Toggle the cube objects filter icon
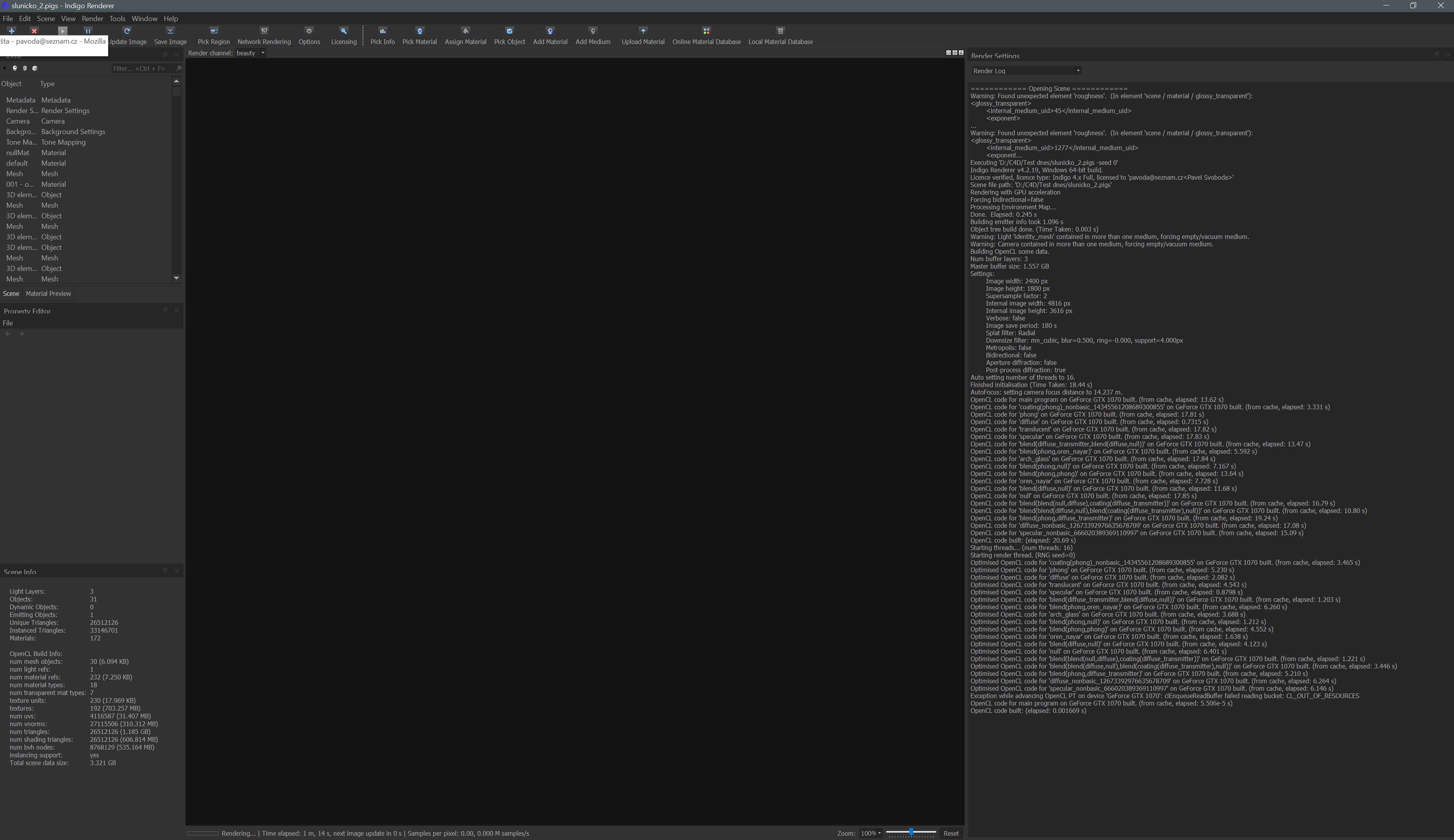1454x840 pixels. click(35, 68)
